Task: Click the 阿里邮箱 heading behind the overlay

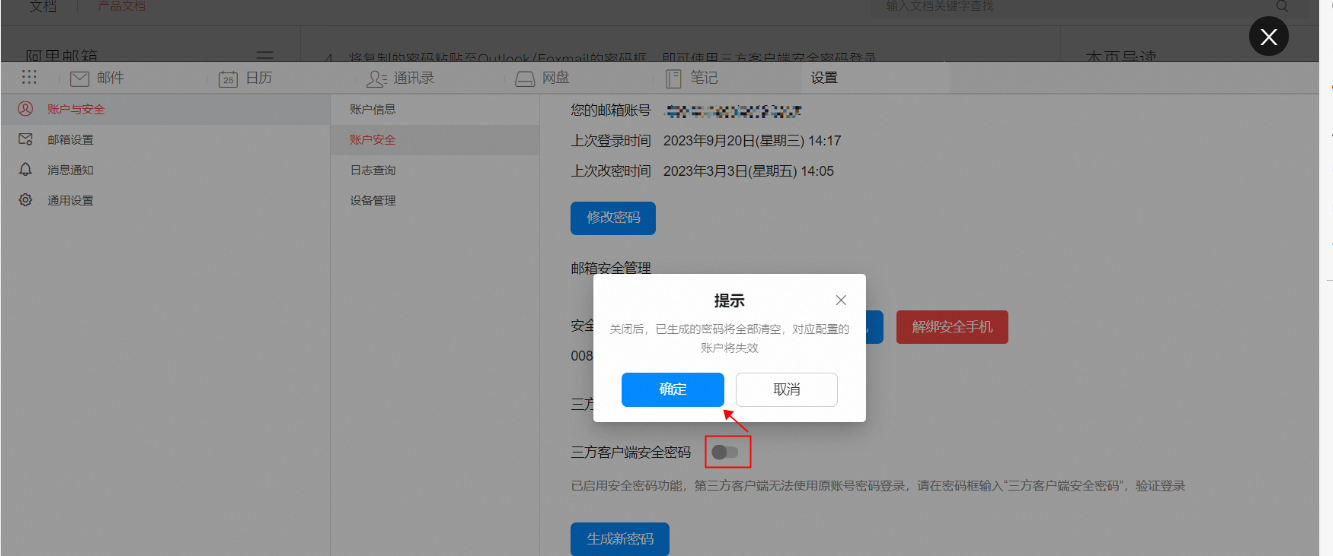Action: [60, 56]
